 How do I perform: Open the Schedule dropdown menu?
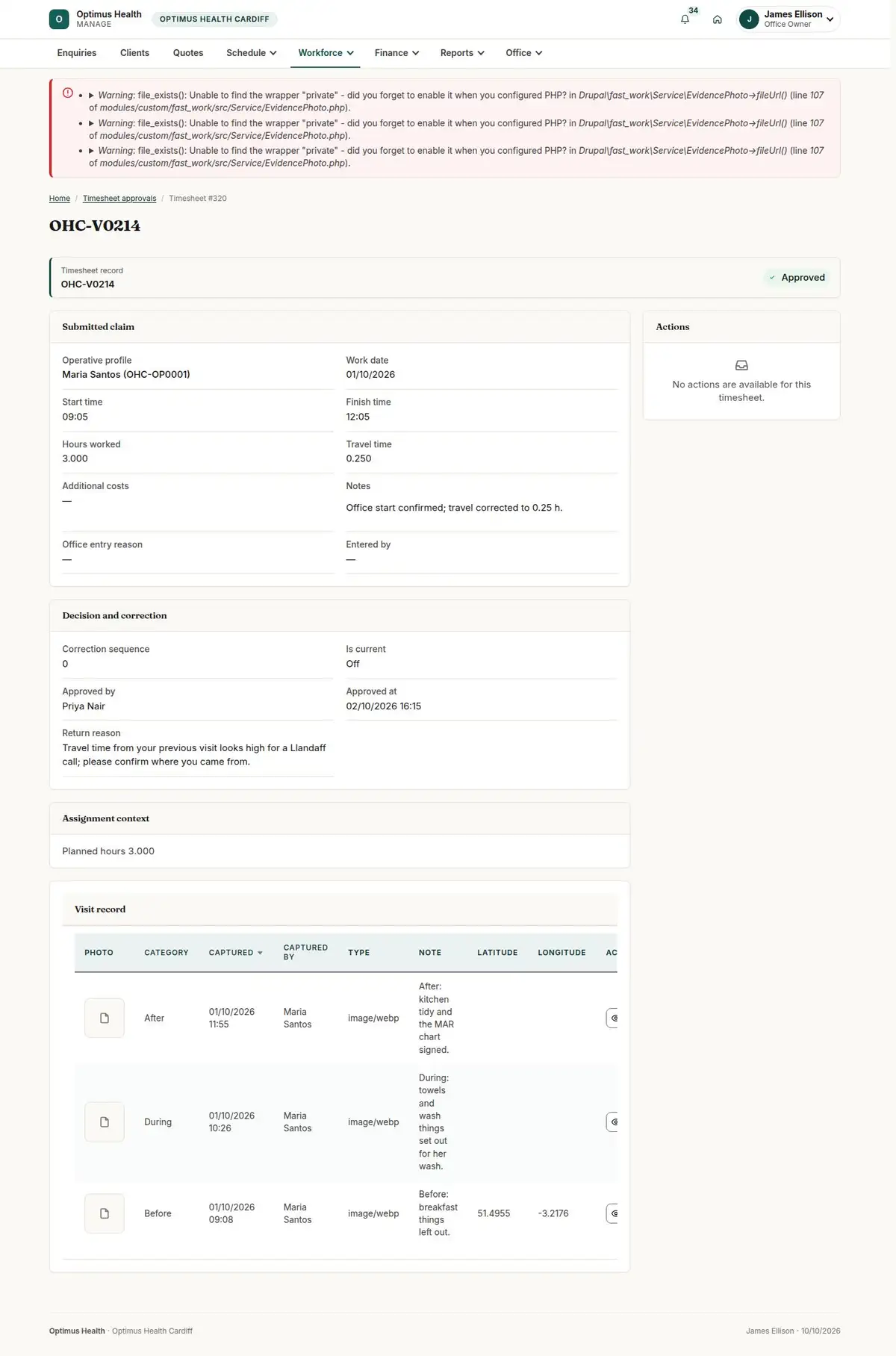pos(252,53)
